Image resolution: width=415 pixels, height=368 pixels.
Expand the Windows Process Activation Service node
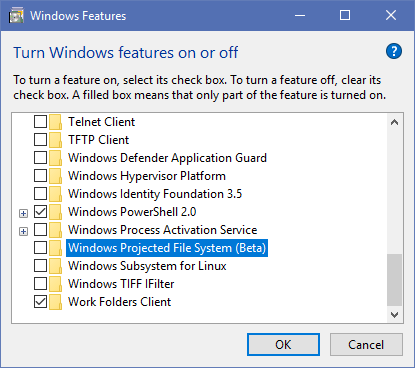pyautogui.click(x=23, y=231)
